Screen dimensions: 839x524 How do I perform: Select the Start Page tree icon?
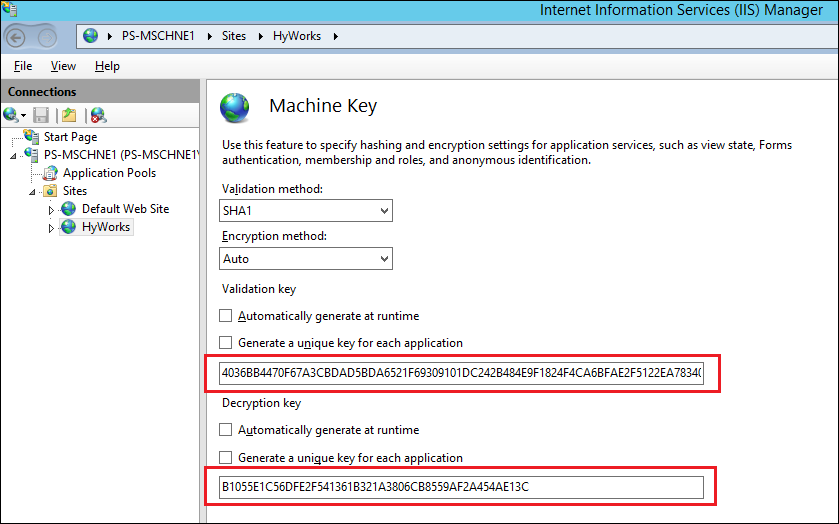tap(31, 137)
